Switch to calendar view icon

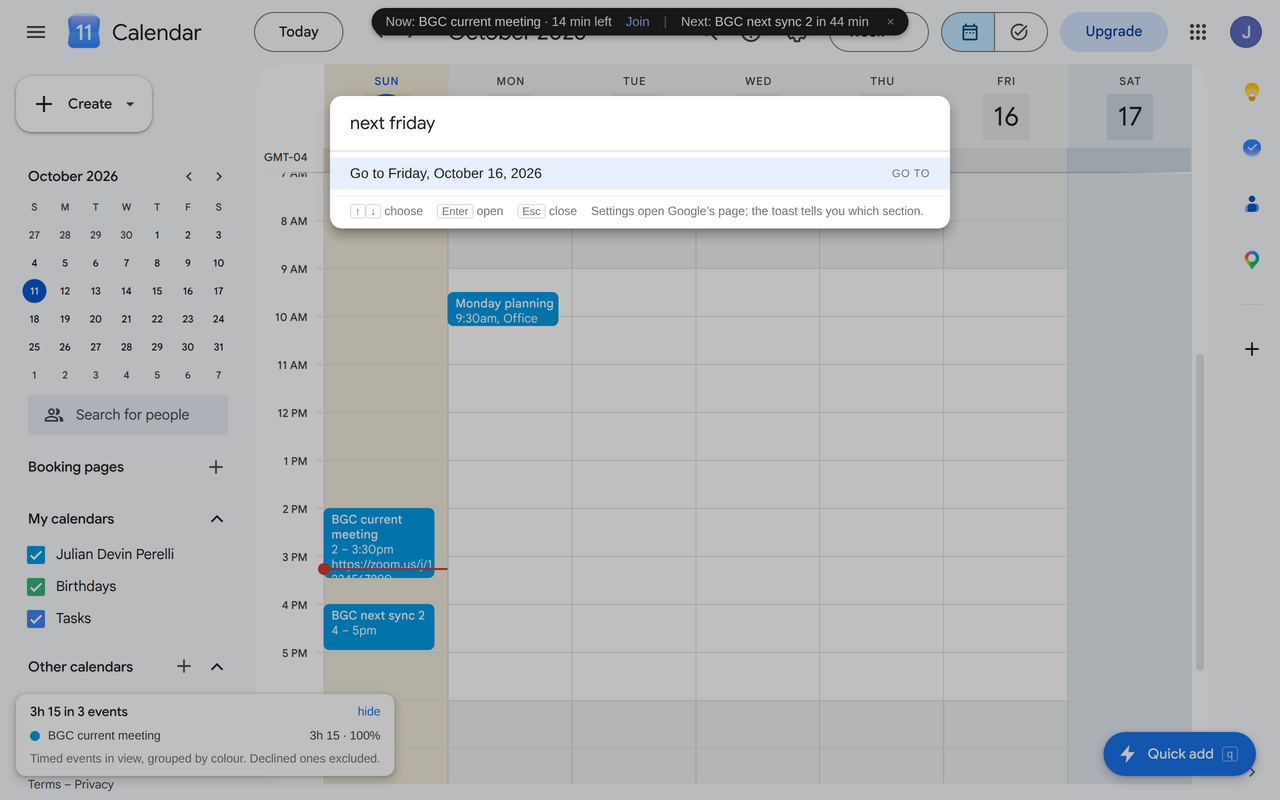tap(969, 32)
